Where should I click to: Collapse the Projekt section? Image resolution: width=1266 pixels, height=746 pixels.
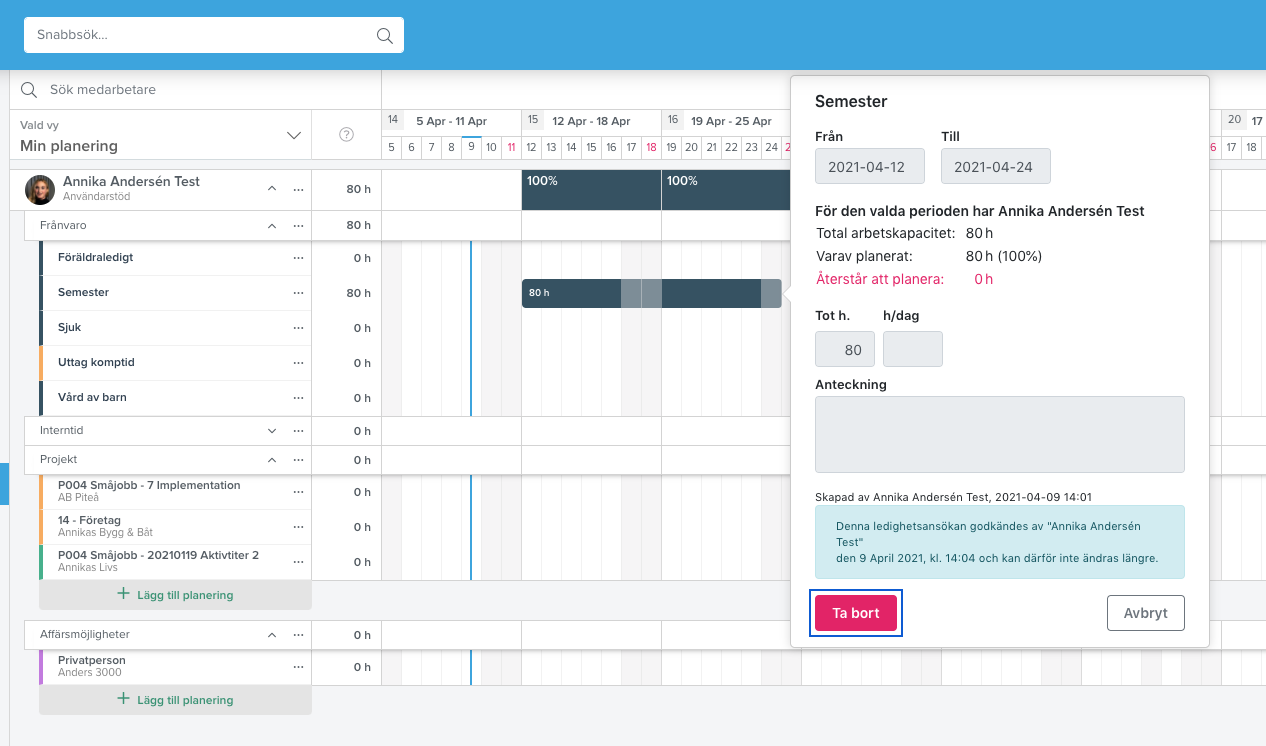coord(271,460)
